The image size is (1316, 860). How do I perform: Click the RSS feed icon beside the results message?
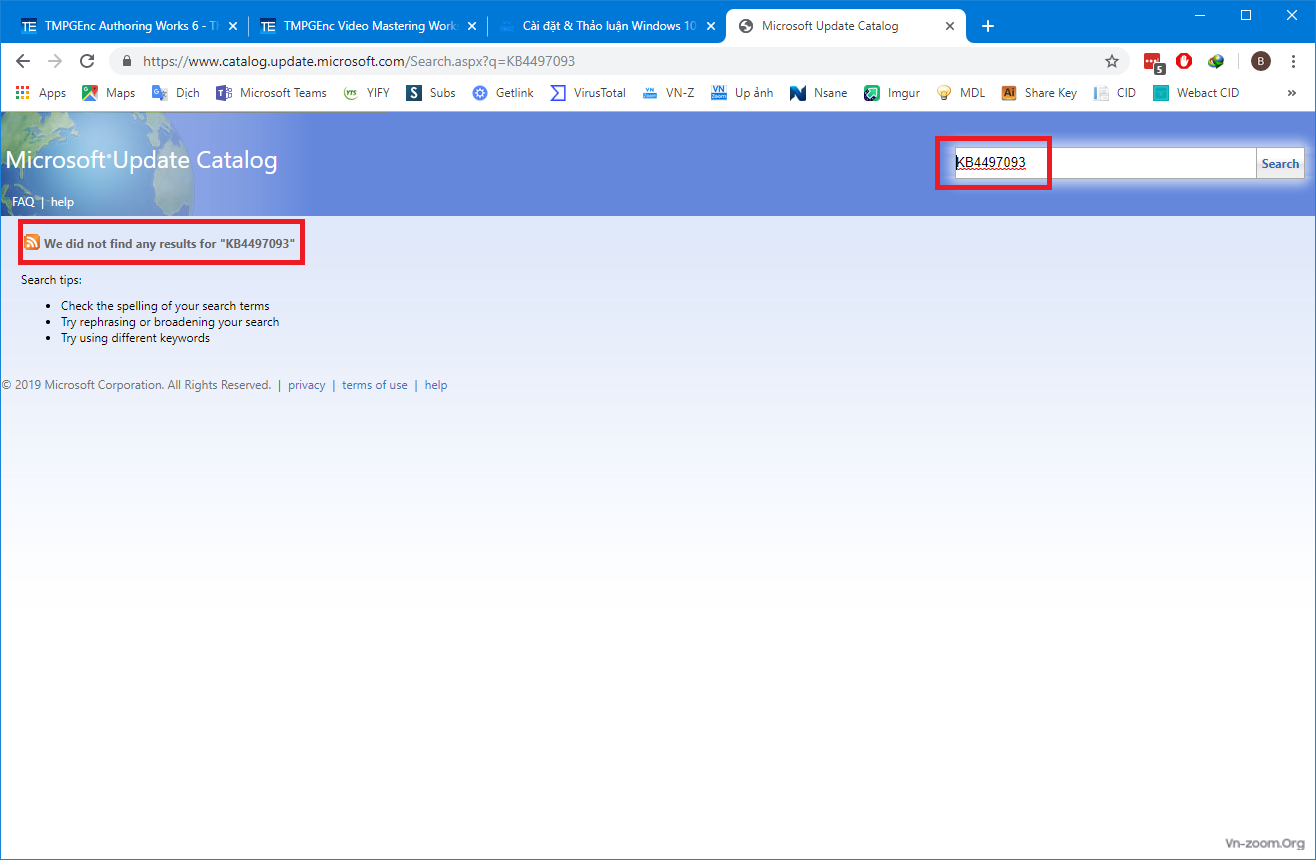pos(32,243)
